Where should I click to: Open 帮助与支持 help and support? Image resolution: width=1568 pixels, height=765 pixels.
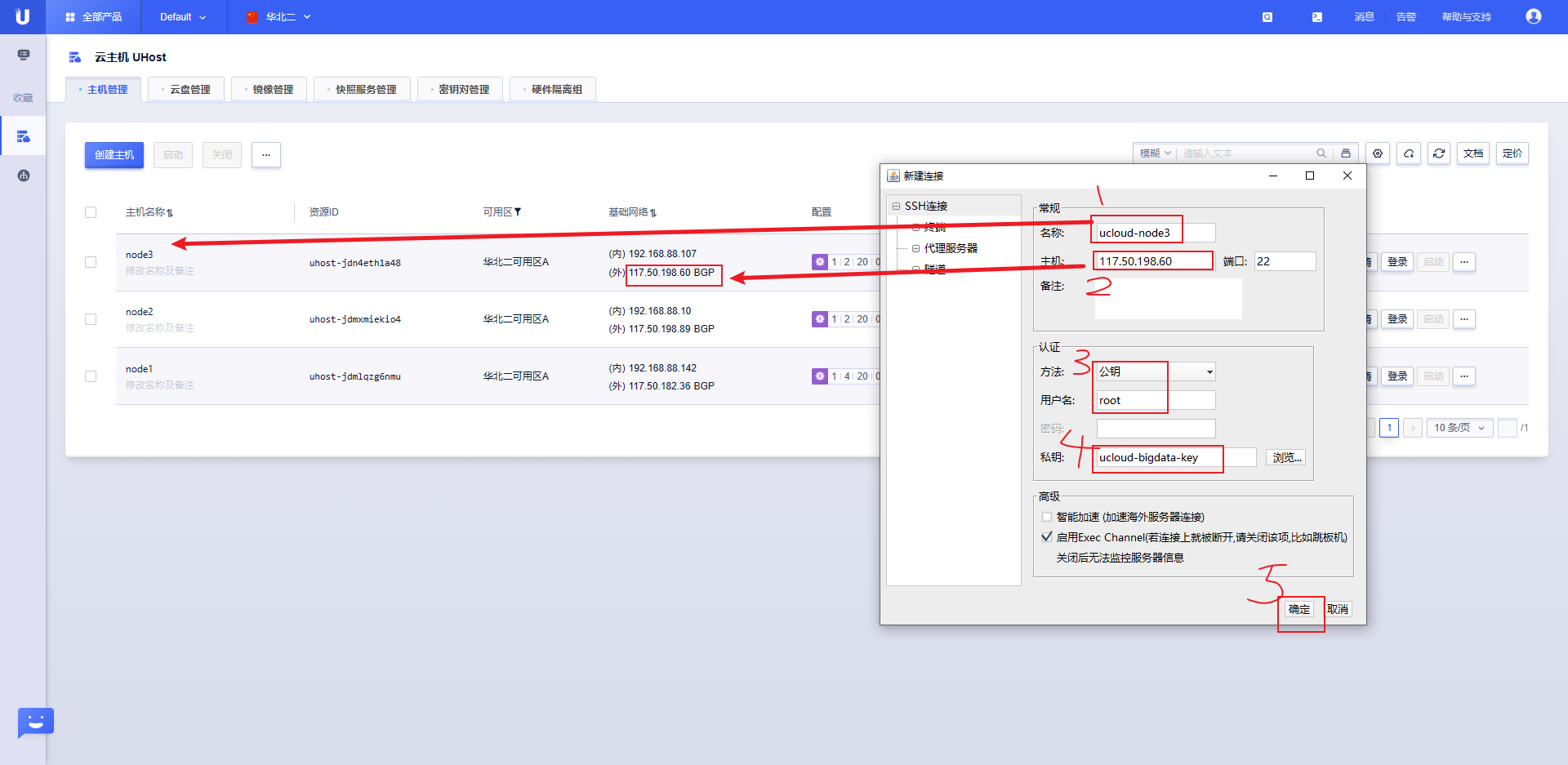pos(1467,16)
